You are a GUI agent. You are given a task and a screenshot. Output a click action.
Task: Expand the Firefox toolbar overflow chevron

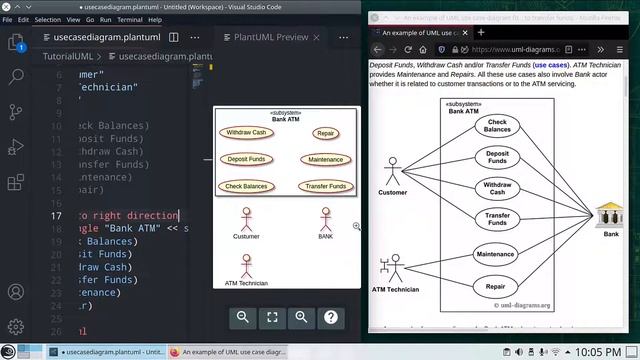(x=600, y=49)
